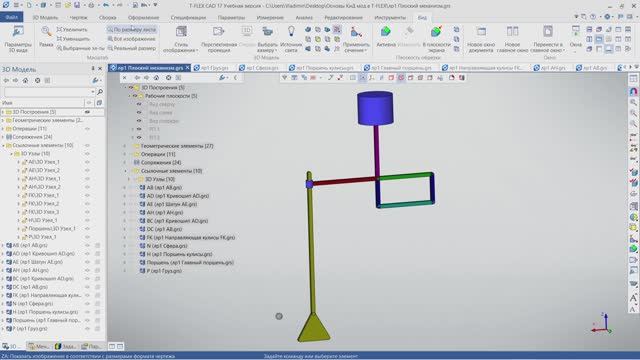
Task: Close the 3D Модель panel
Action: 100,69
